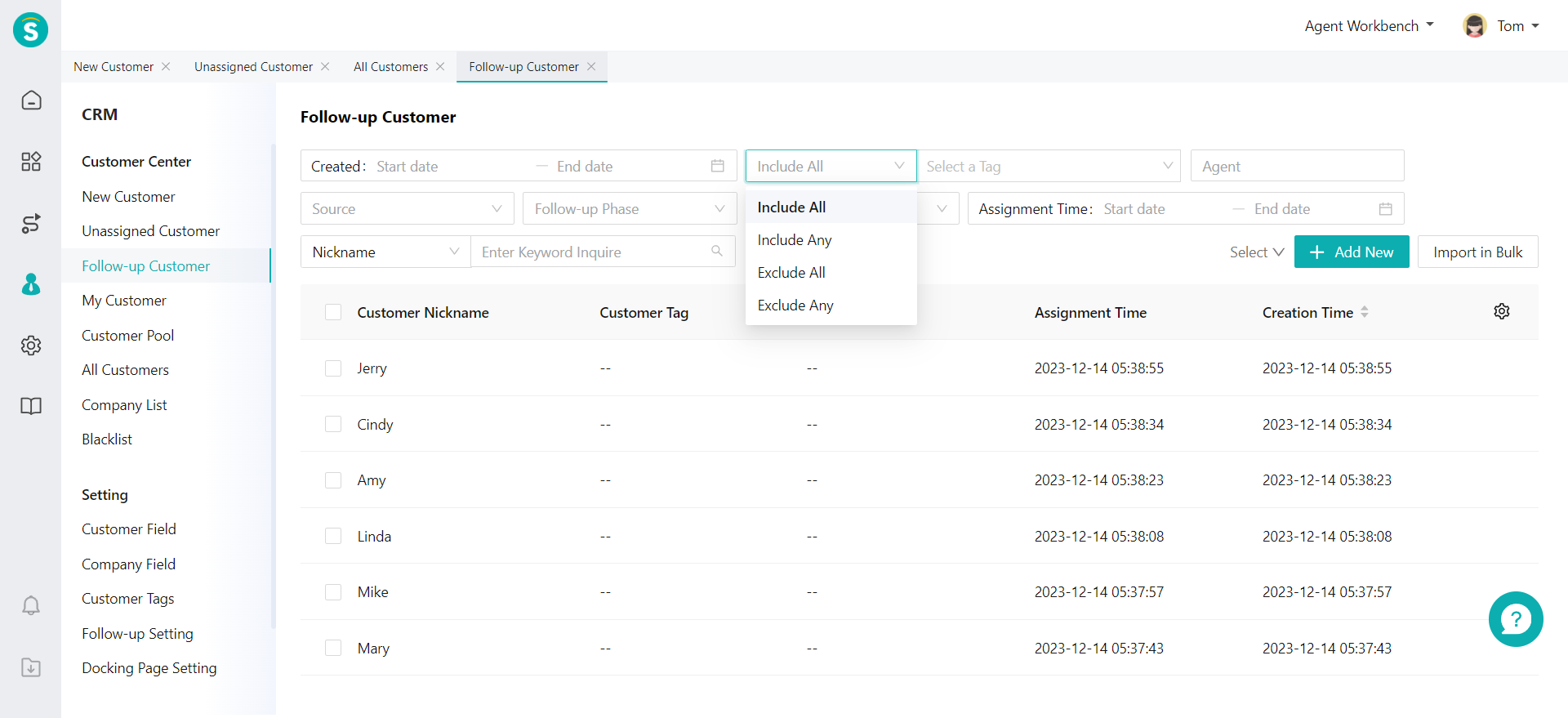
Task: Collapse the Include All dropdown field
Action: (x=831, y=166)
